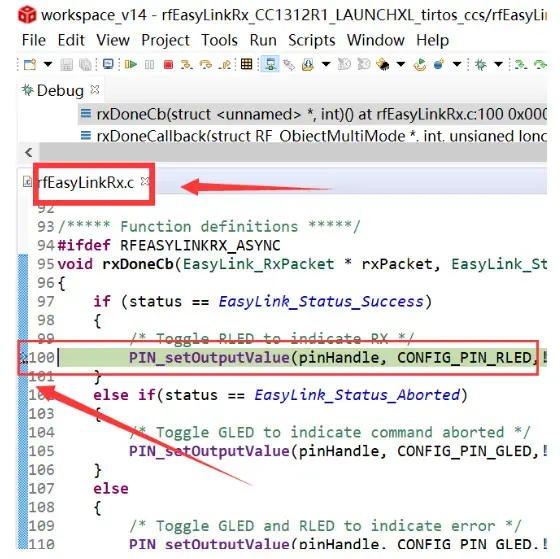
Task: Click the grid memory view icon
Action: click(246, 64)
